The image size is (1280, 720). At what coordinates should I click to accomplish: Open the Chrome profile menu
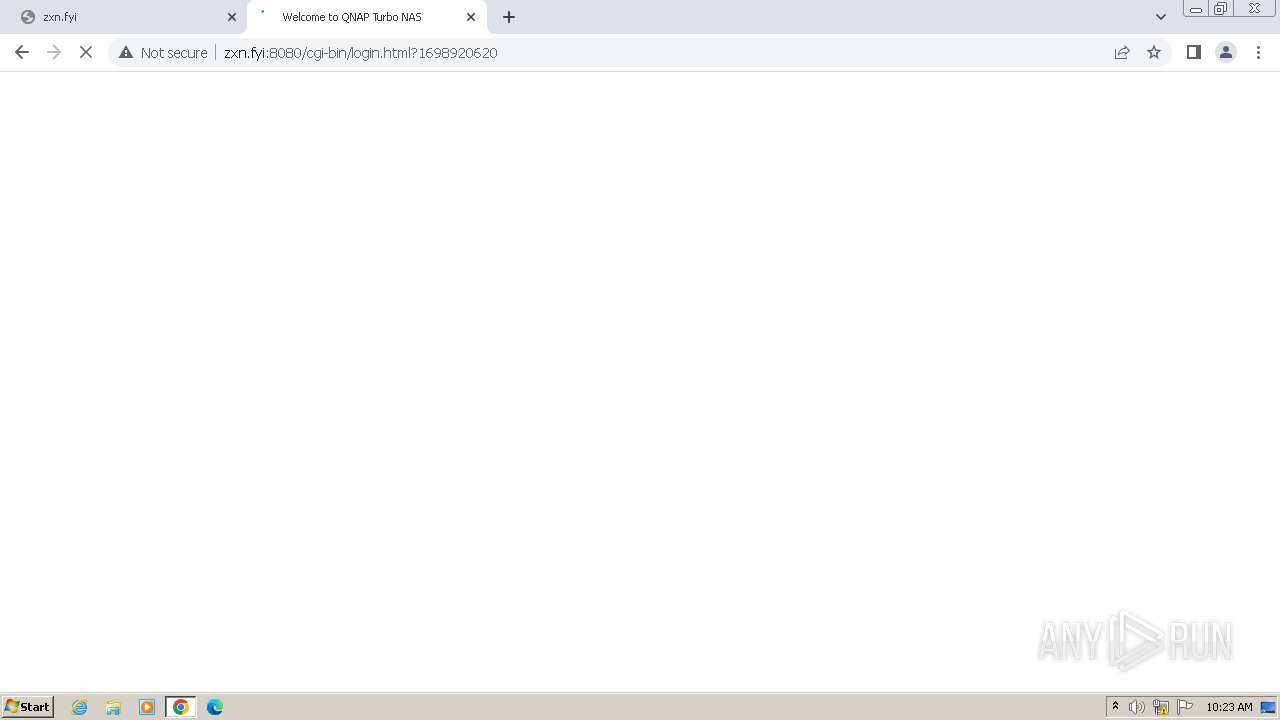[x=1226, y=52]
